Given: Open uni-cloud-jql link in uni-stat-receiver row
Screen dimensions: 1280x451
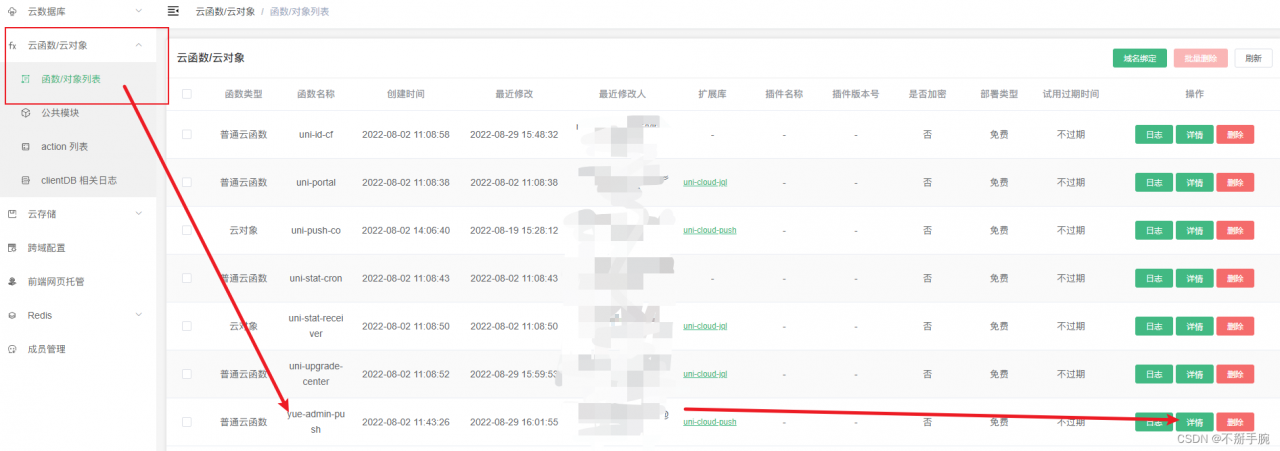Looking at the screenshot, I should [x=705, y=327].
